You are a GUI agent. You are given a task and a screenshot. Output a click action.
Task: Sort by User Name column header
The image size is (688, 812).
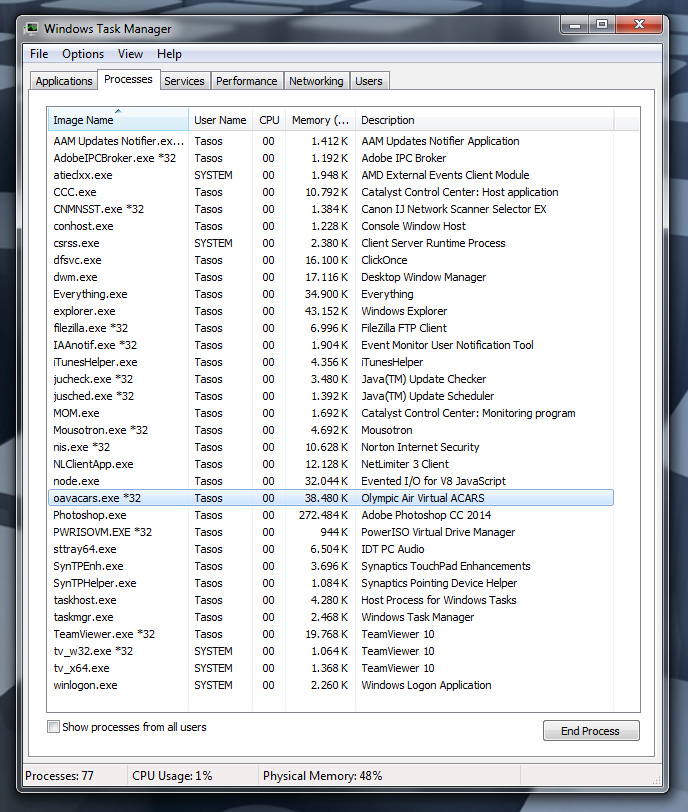coord(220,120)
